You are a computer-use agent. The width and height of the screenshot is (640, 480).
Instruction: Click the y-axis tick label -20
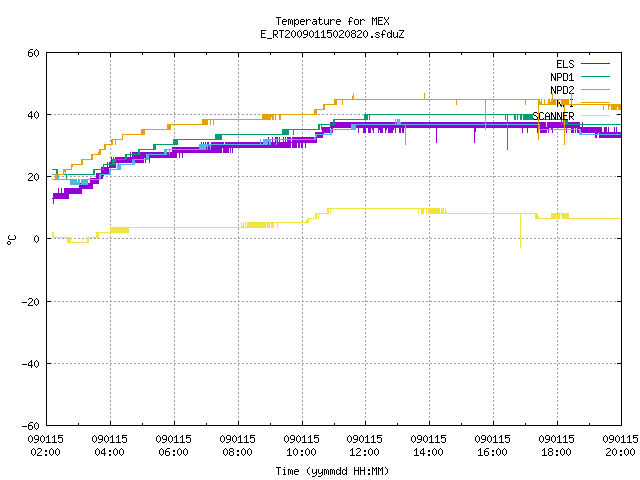[x=31, y=302]
